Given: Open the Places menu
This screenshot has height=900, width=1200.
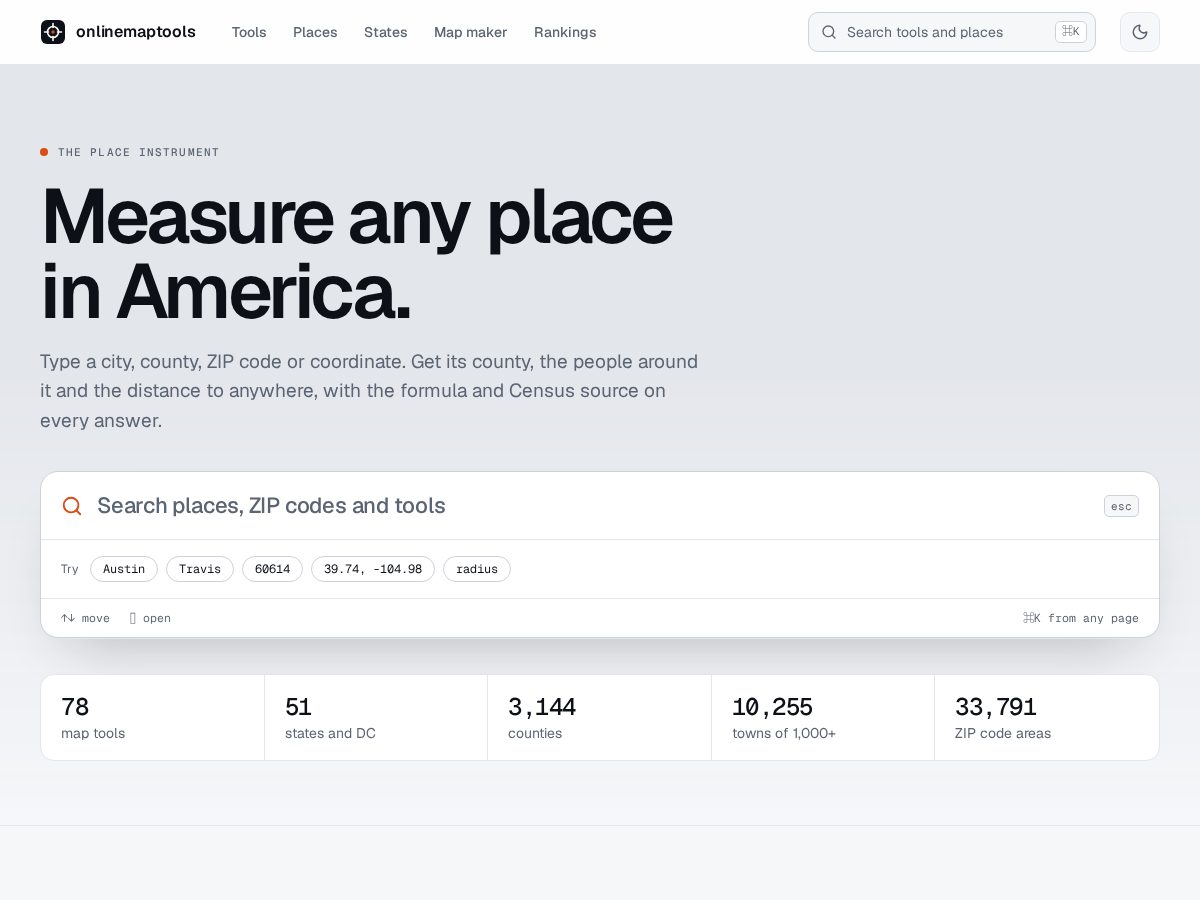Looking at the screenshot, I should point(315,32).
